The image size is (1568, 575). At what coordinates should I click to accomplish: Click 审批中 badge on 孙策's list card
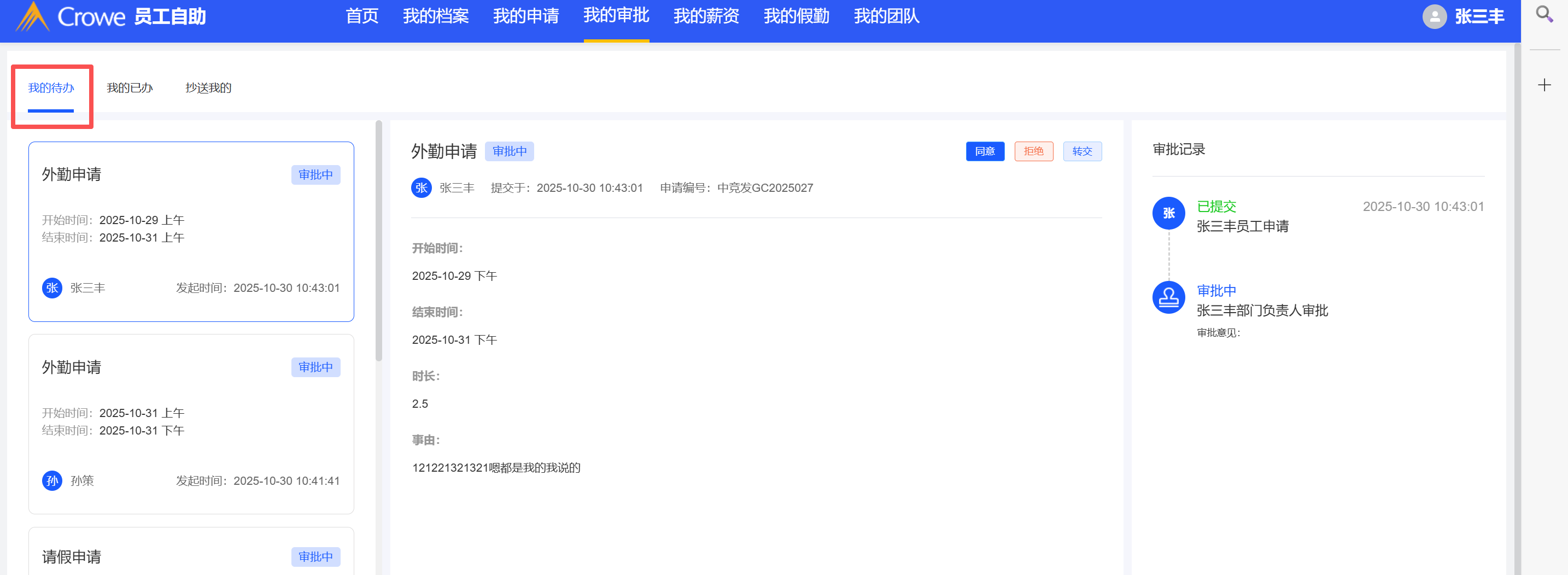click(x=315, y=367)
